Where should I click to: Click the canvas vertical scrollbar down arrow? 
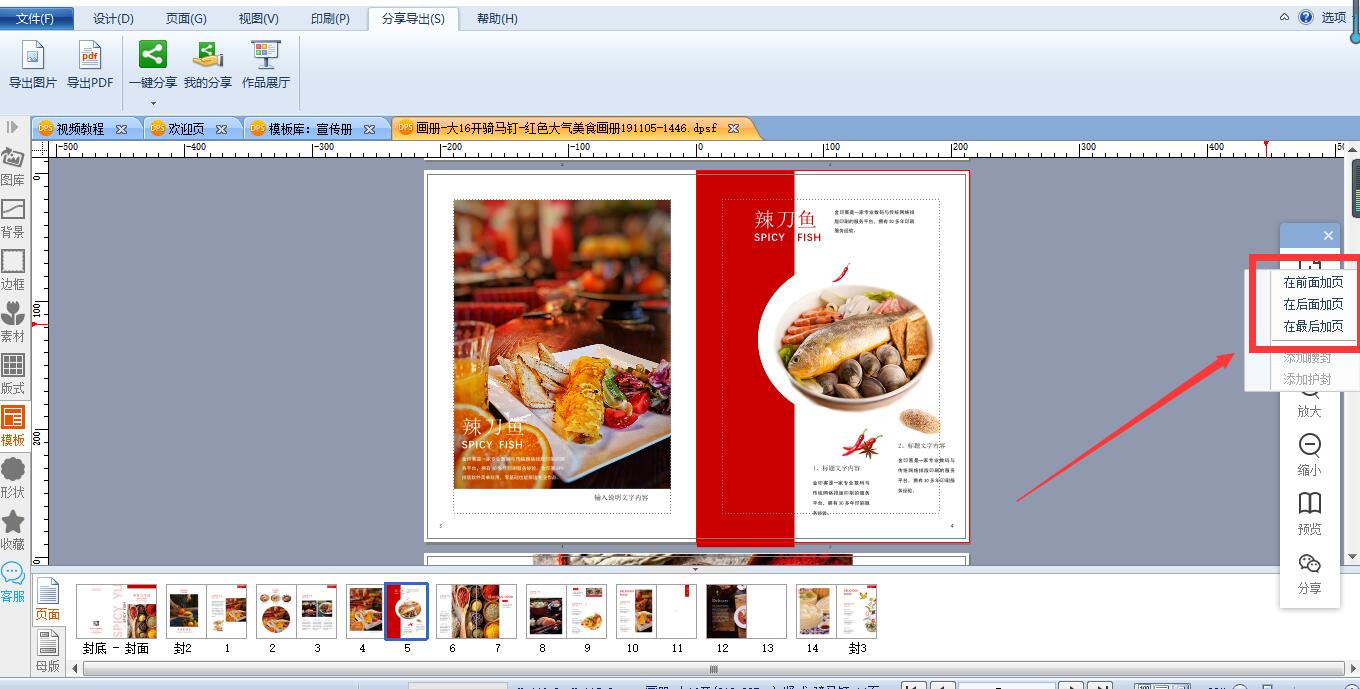pyautogui.click(x=1352, y=557)
